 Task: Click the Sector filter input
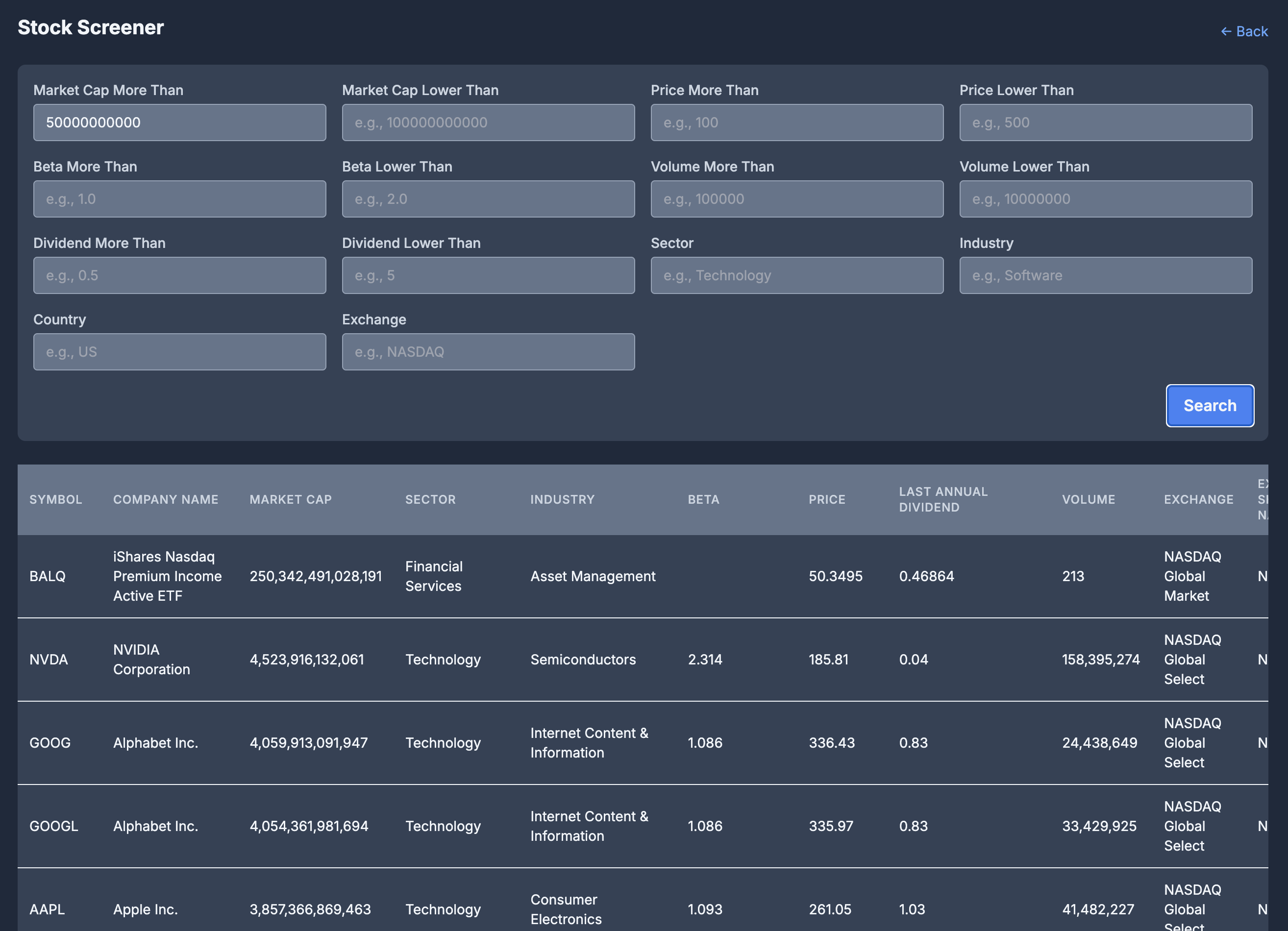pos(796,275)
